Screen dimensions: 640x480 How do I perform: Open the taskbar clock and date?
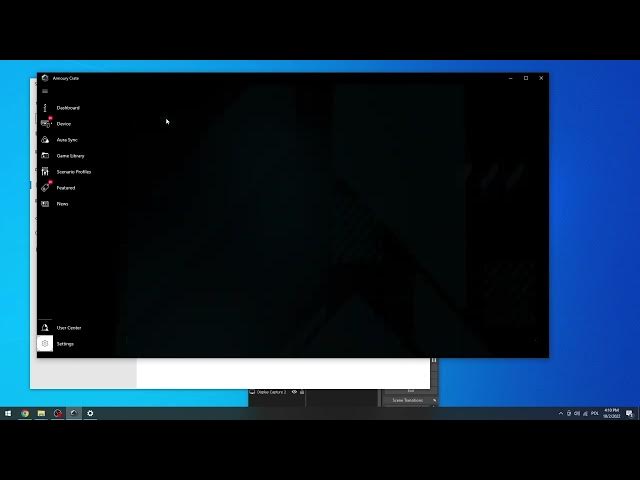(610, 413)
